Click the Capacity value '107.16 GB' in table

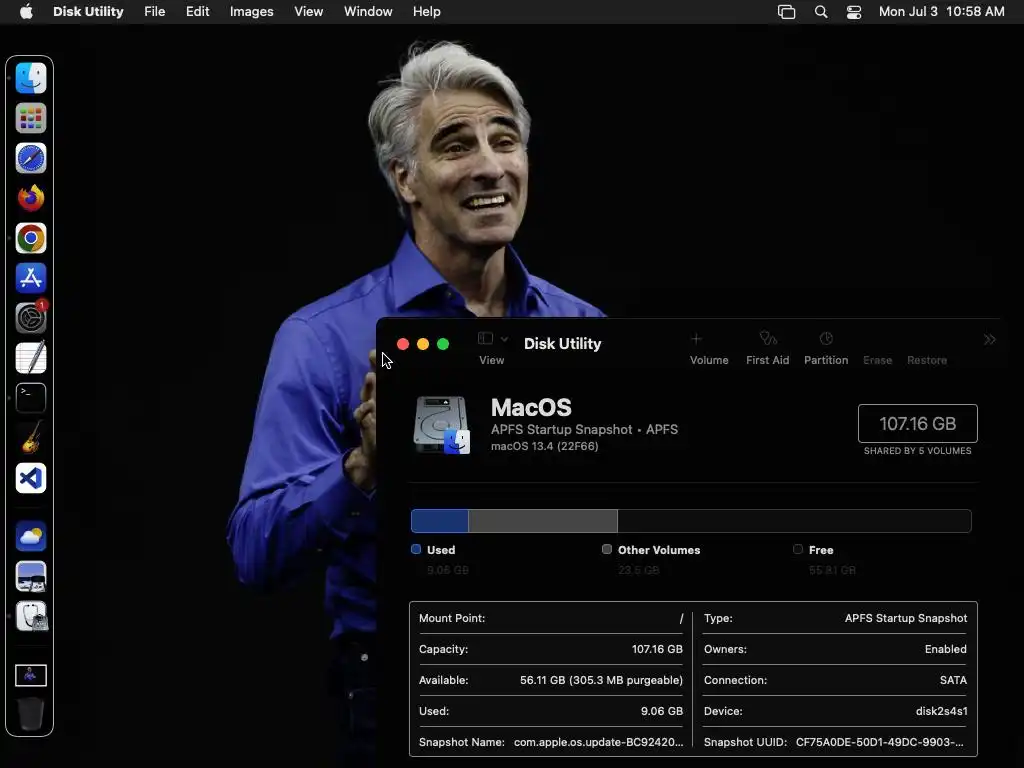coord(657,649)
